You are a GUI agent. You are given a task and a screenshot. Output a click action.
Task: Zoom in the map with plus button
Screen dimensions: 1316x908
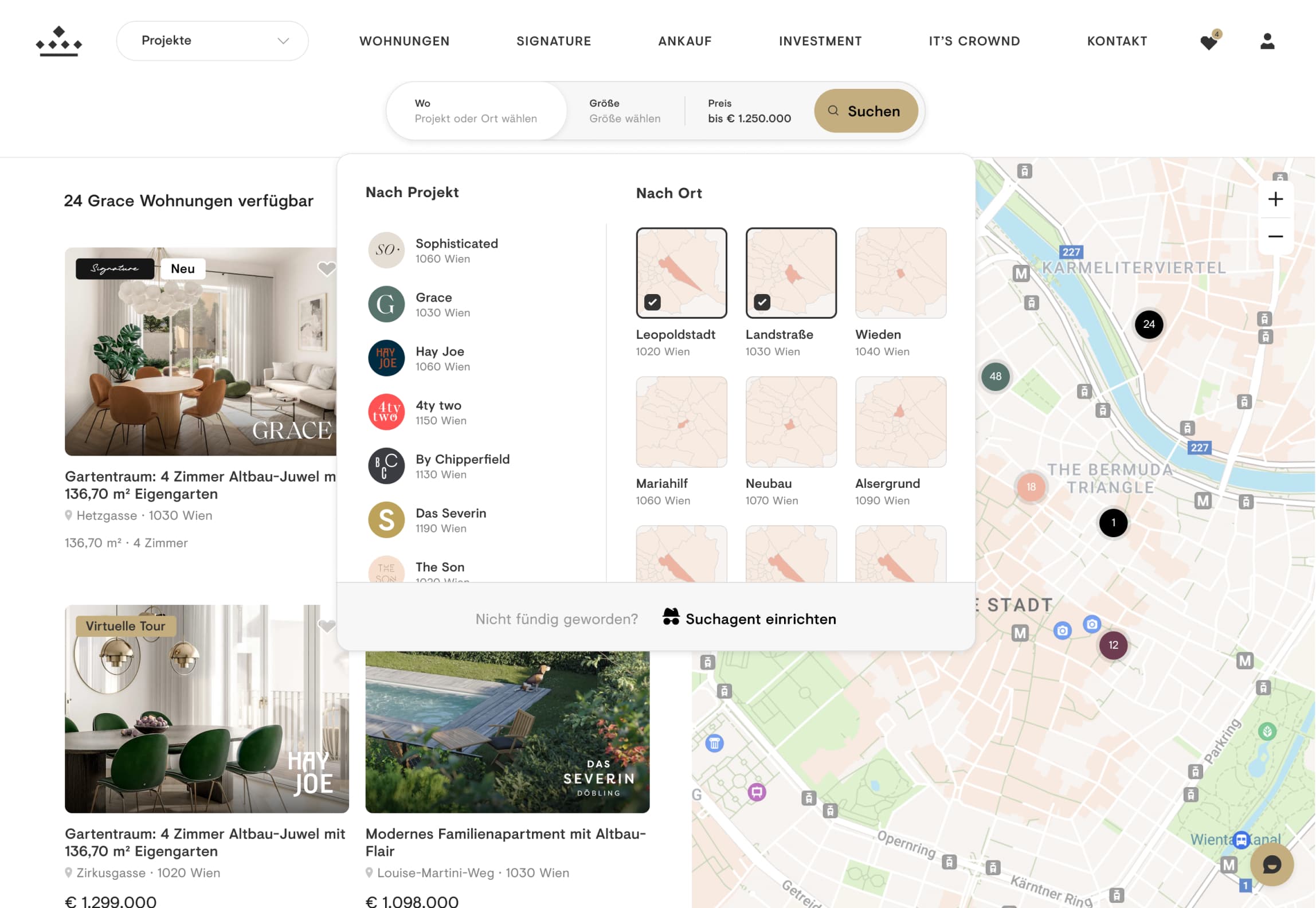click(x=1275, y=199)
